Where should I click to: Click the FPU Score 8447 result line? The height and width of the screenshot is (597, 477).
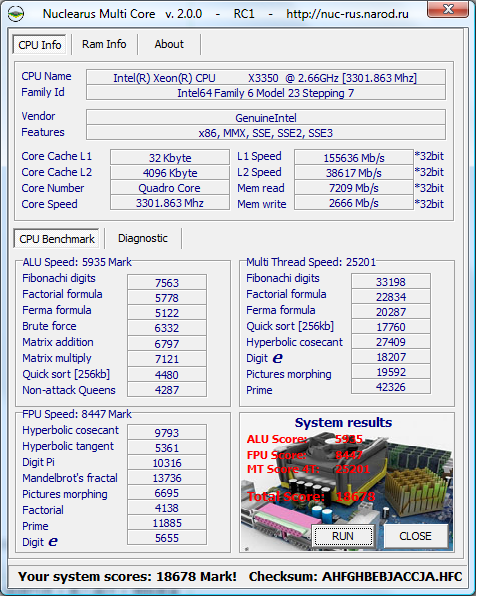[305, 455]
